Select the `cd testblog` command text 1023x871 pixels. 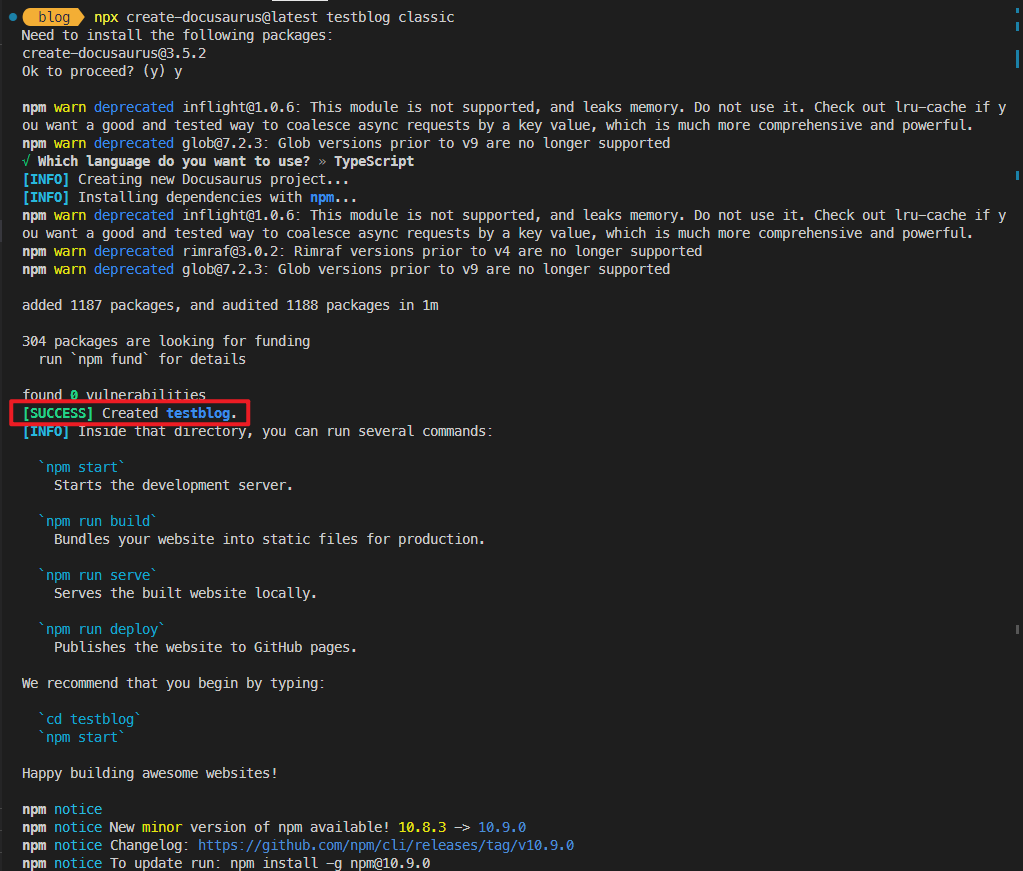[89, 718]
